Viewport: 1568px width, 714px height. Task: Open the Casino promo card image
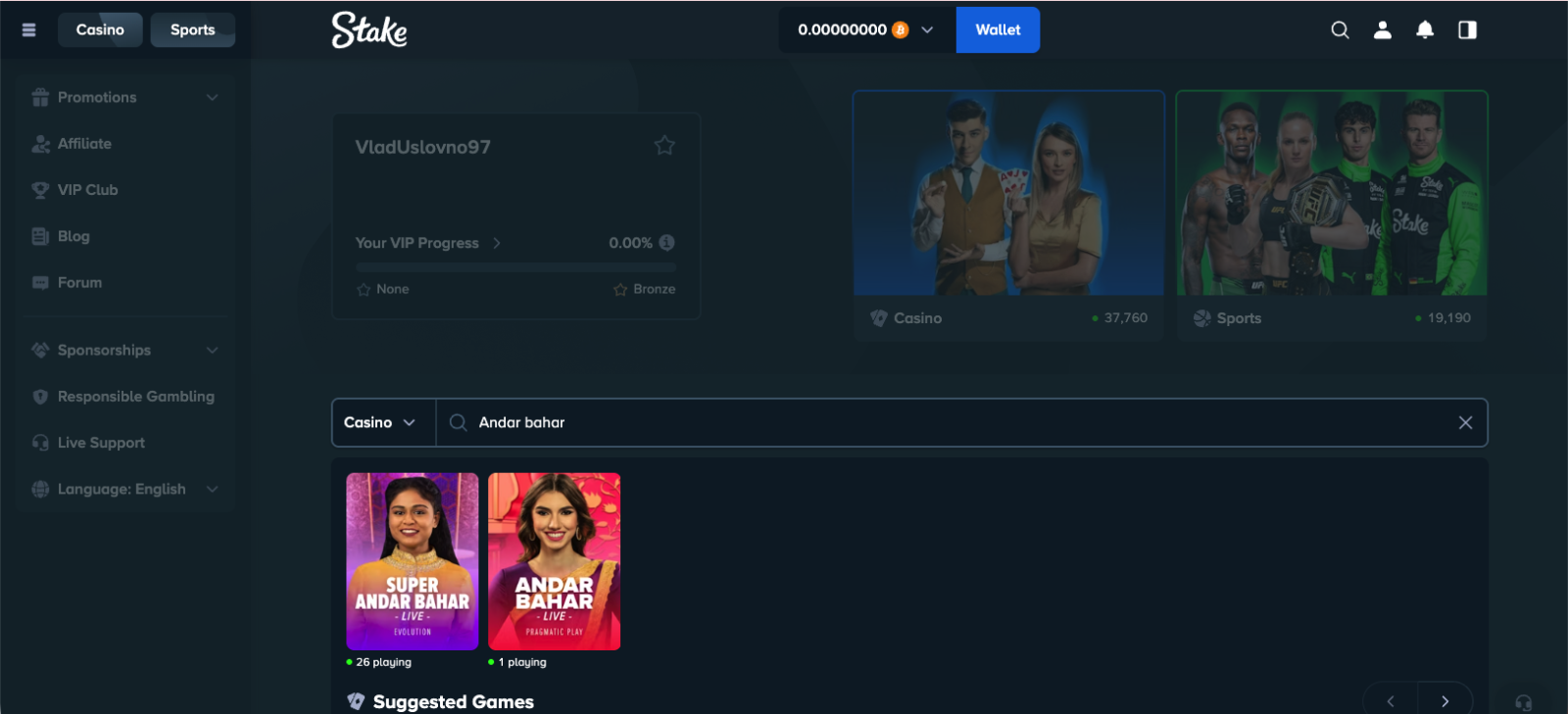[x=1008, y=193]
